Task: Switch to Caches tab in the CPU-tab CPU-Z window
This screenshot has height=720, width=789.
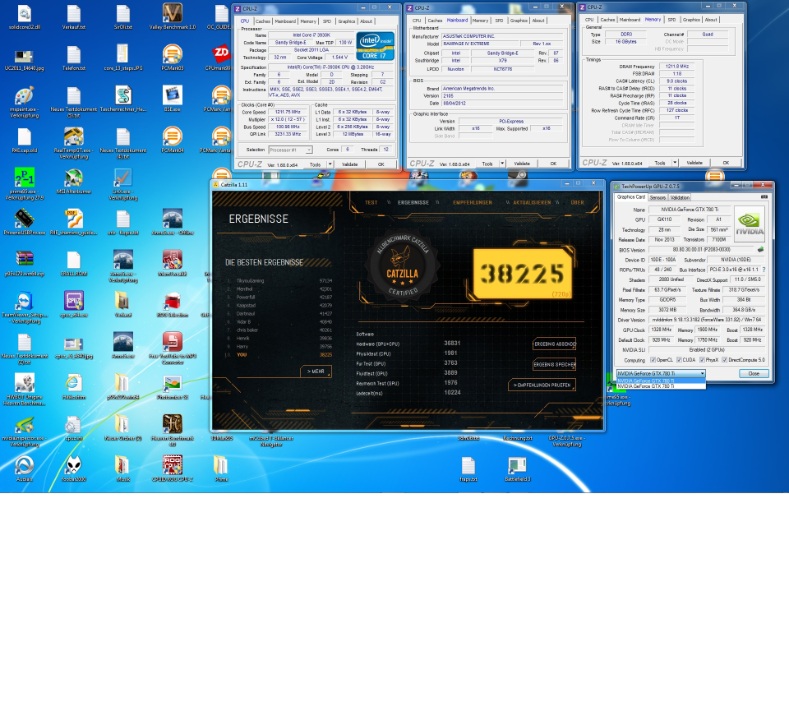Action: [x=263, y=21]
